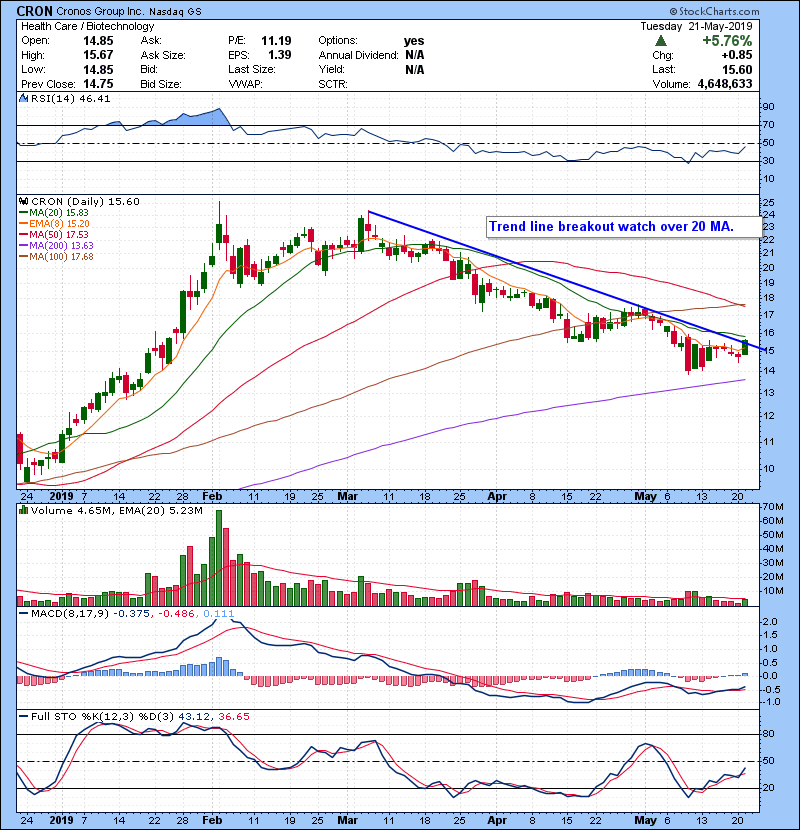Click the green up-triangle change indicator
800x830 pixels.
pyautogui.click(x=660, y=40)
